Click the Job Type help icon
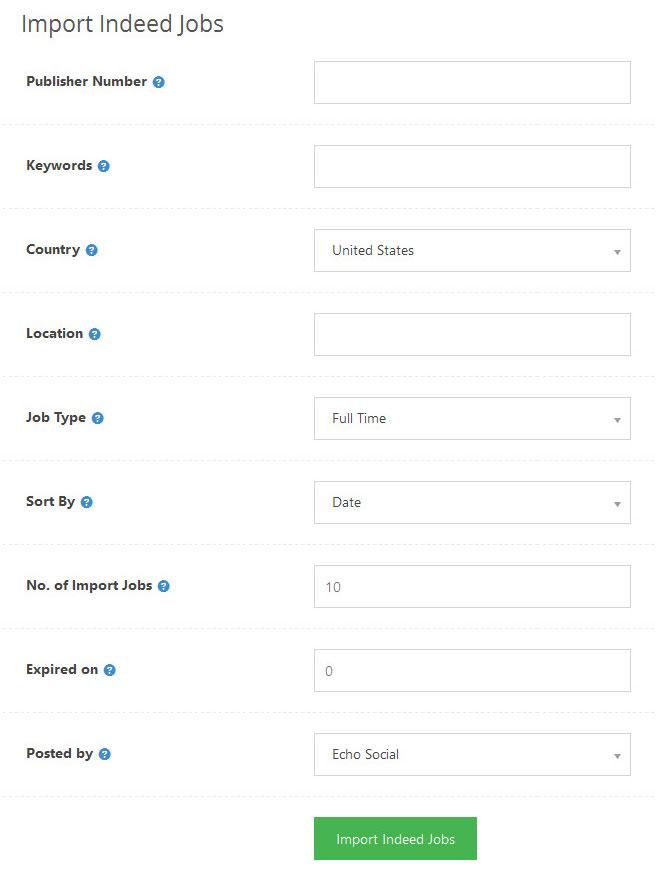The width and height of the screenshot is (656, 878). [x=98, y=418]
